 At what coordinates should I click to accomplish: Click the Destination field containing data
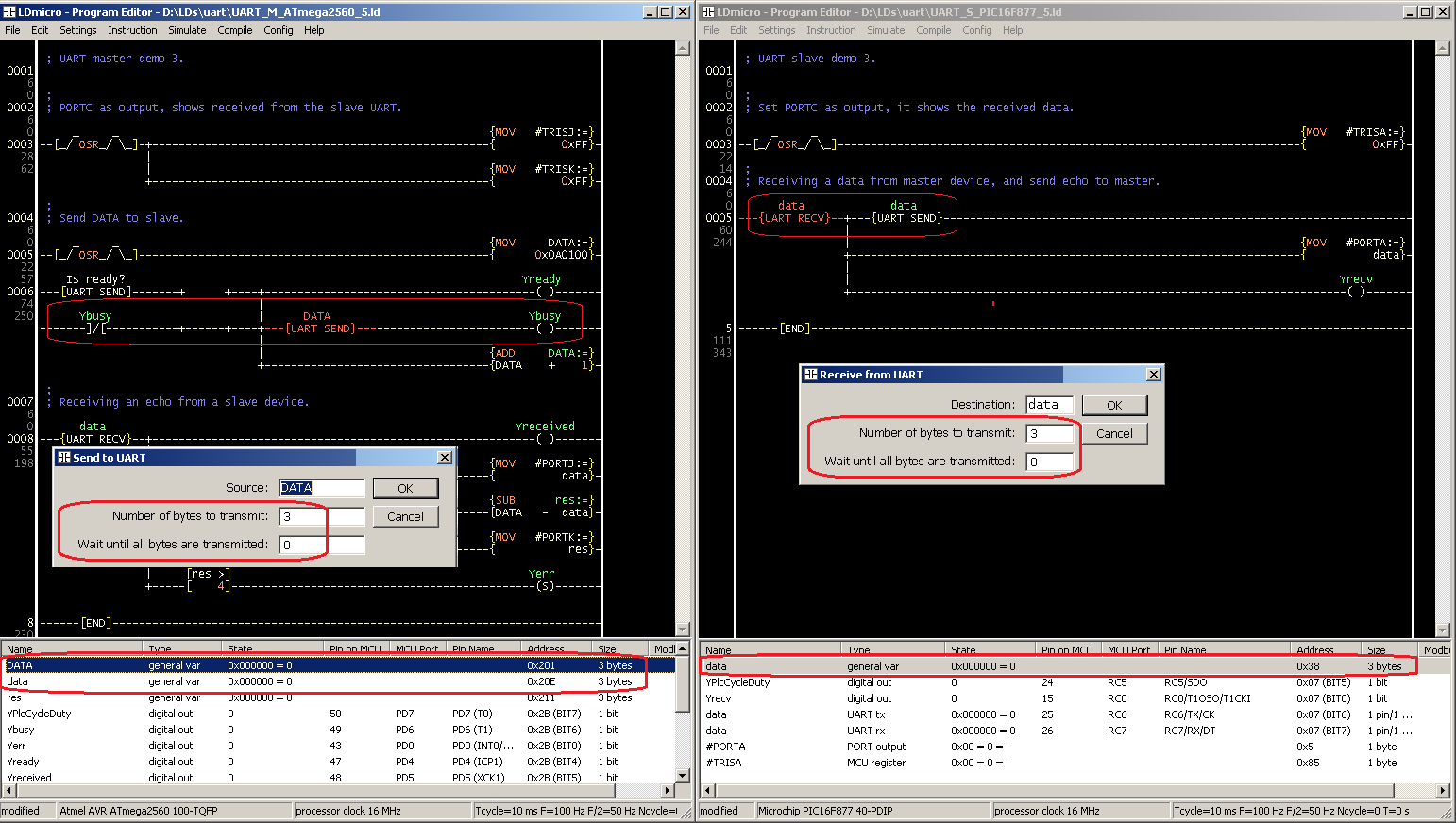click(x=1049, y=405)
